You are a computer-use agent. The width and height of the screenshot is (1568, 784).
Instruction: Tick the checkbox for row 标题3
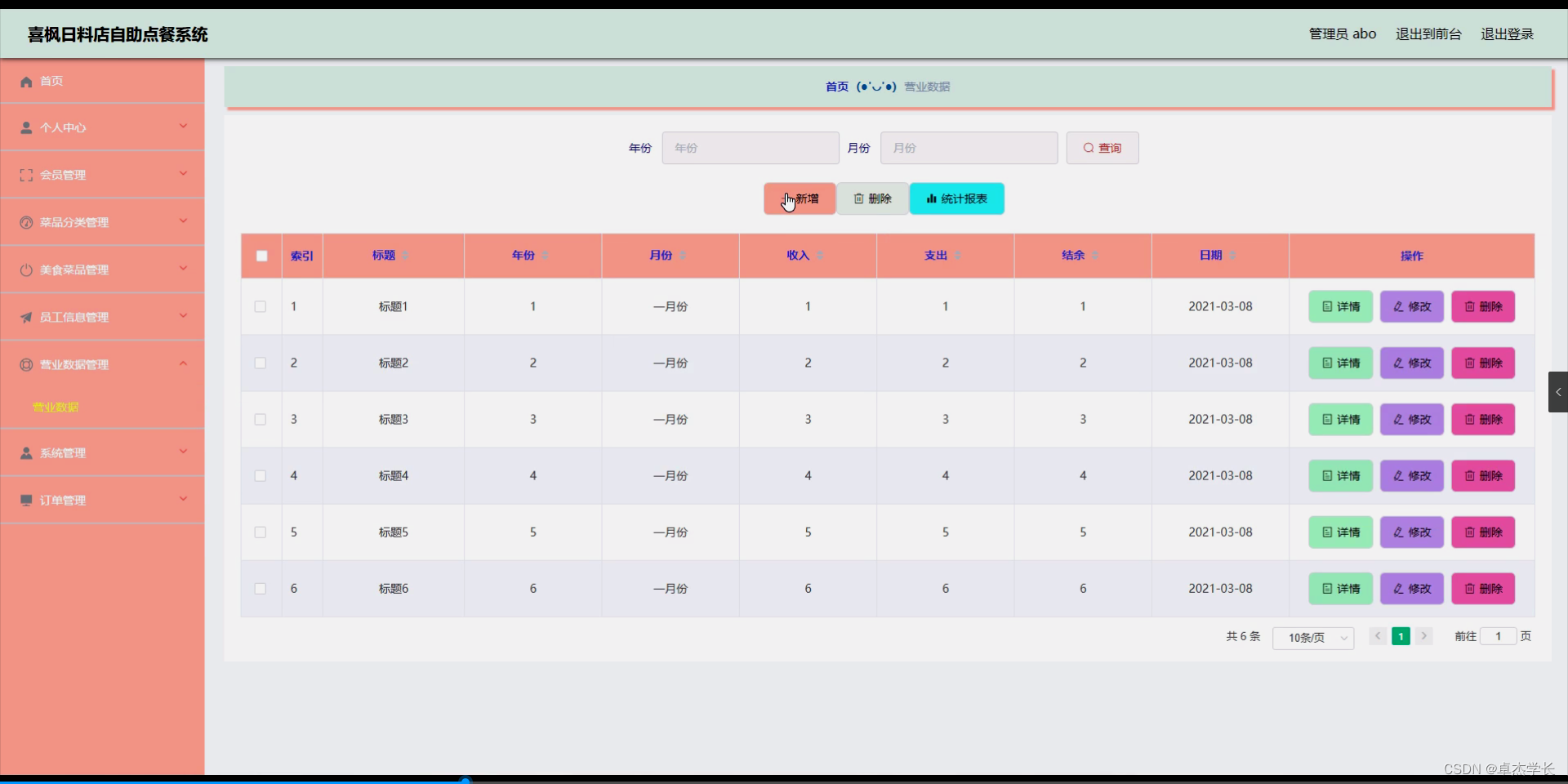coord(260,419)
